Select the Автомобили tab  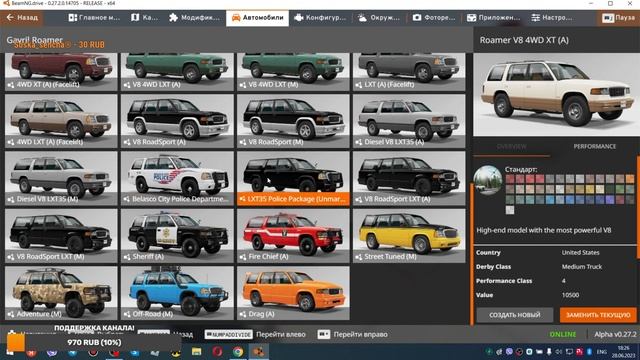coord(258,18)
